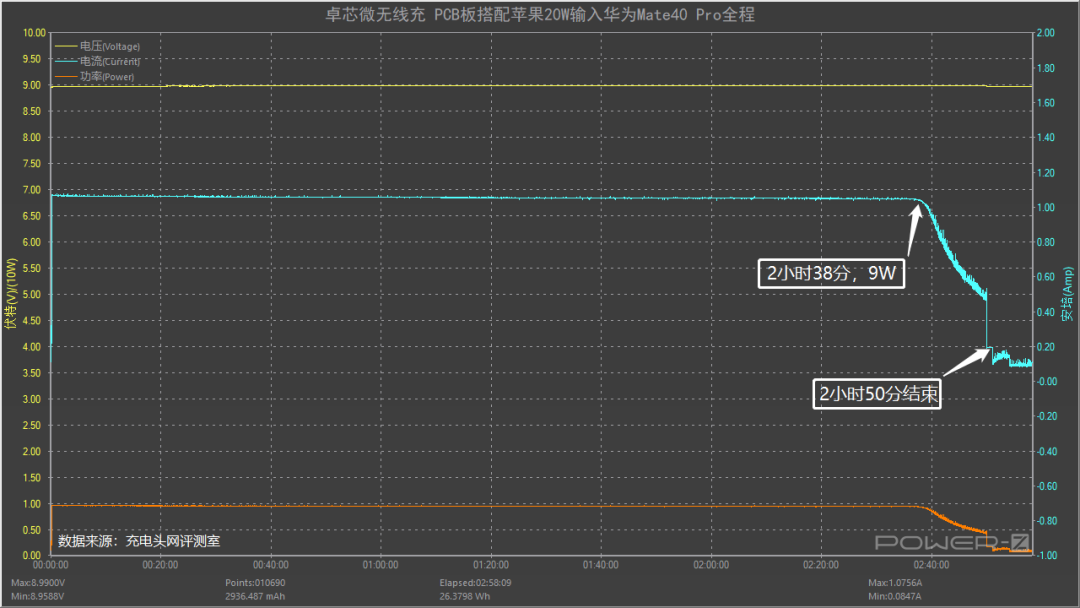Viewport: 1080px width, 608px height.
Task: Click the 1.60 tick on the ampere axis
Action: click(1046, 103)
